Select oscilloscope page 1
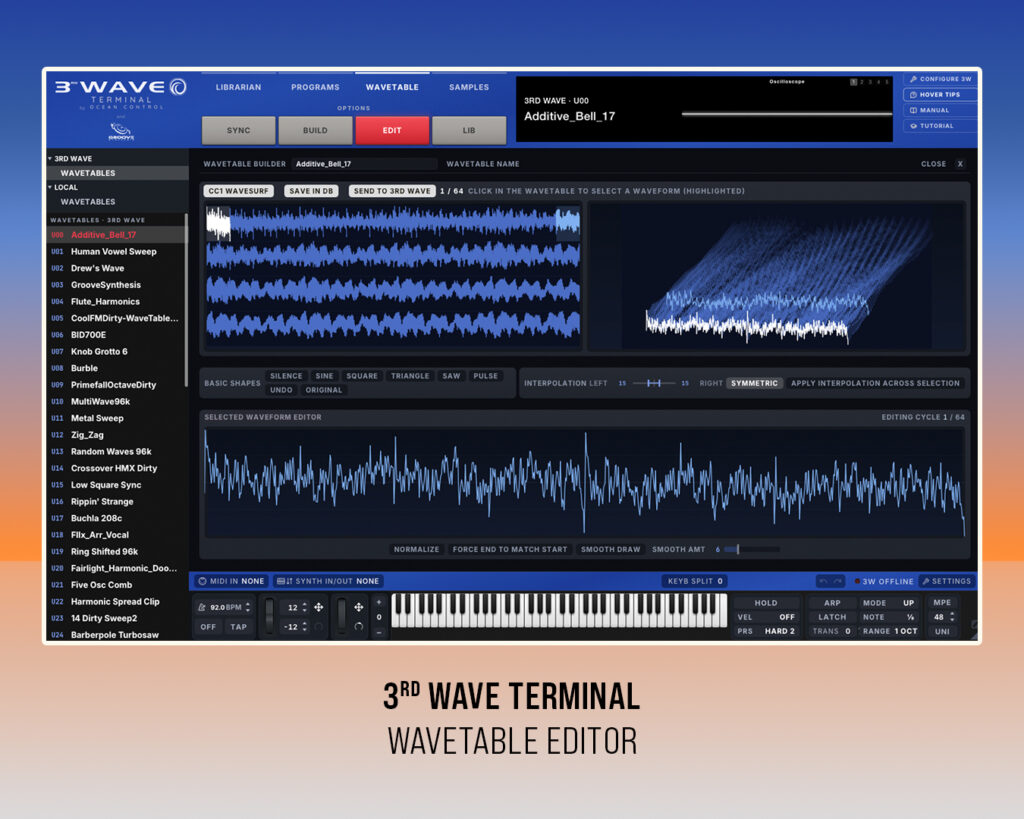Image resolution: width=1024 pixels, height=819 pixels. click(853, 82)
